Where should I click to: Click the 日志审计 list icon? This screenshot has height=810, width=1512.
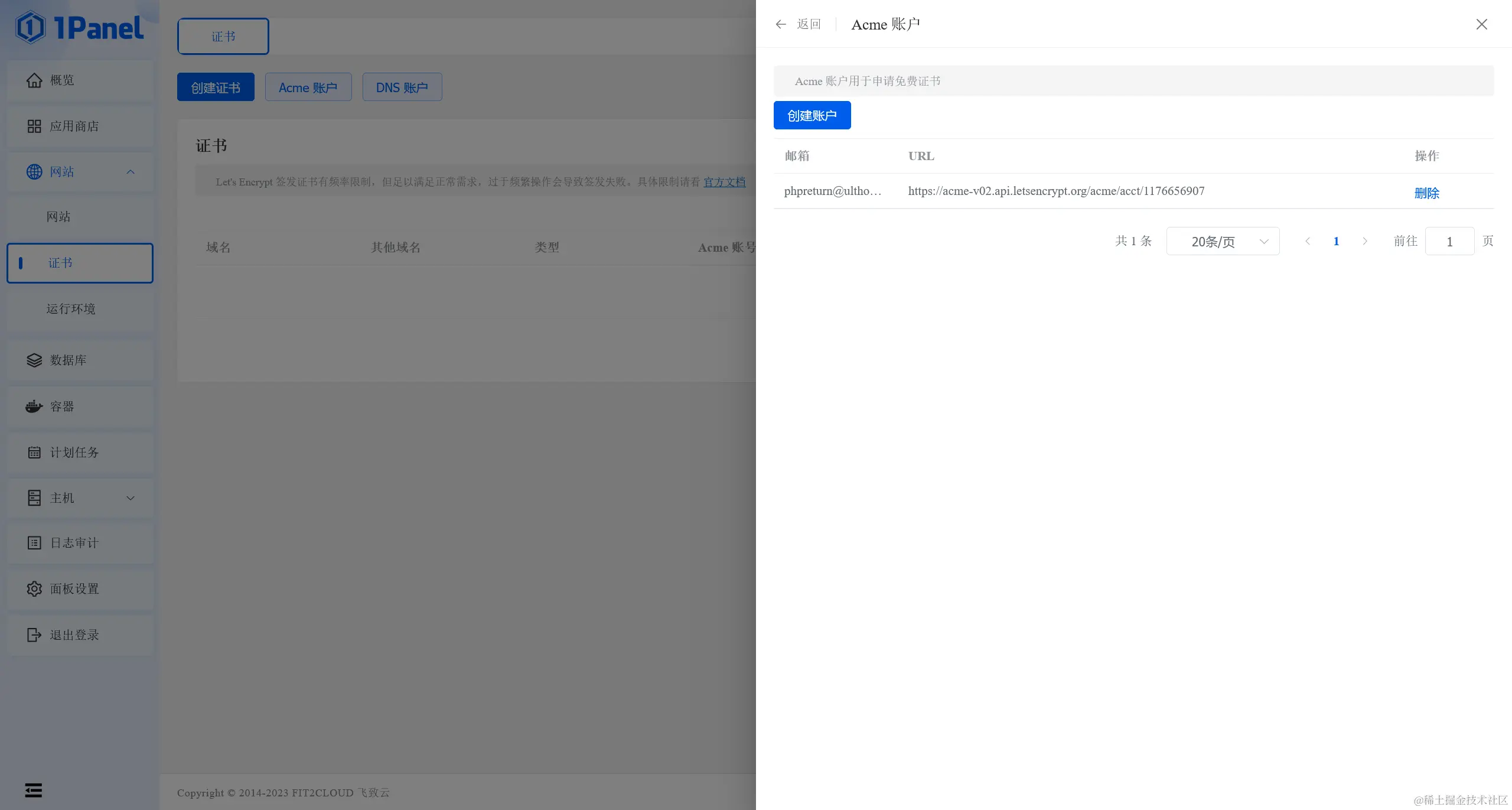[34, 542]
